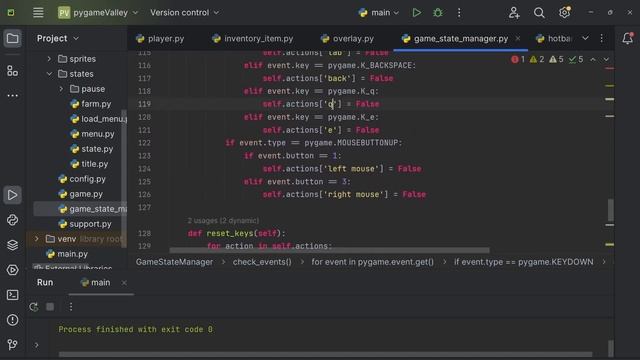Expand the sprites folder
This screenshot has height=360, width=640.
(x=49, y=59)
